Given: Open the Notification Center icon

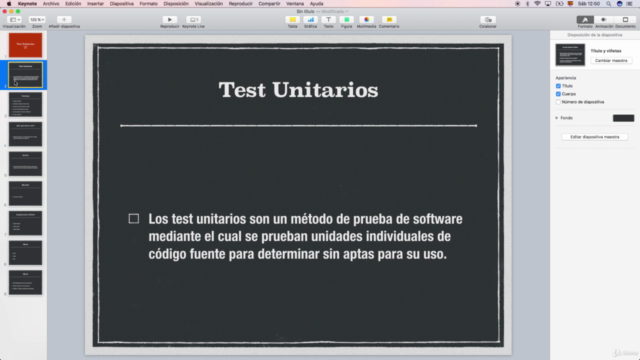Looking at the screenshot, I should (629, 4).
